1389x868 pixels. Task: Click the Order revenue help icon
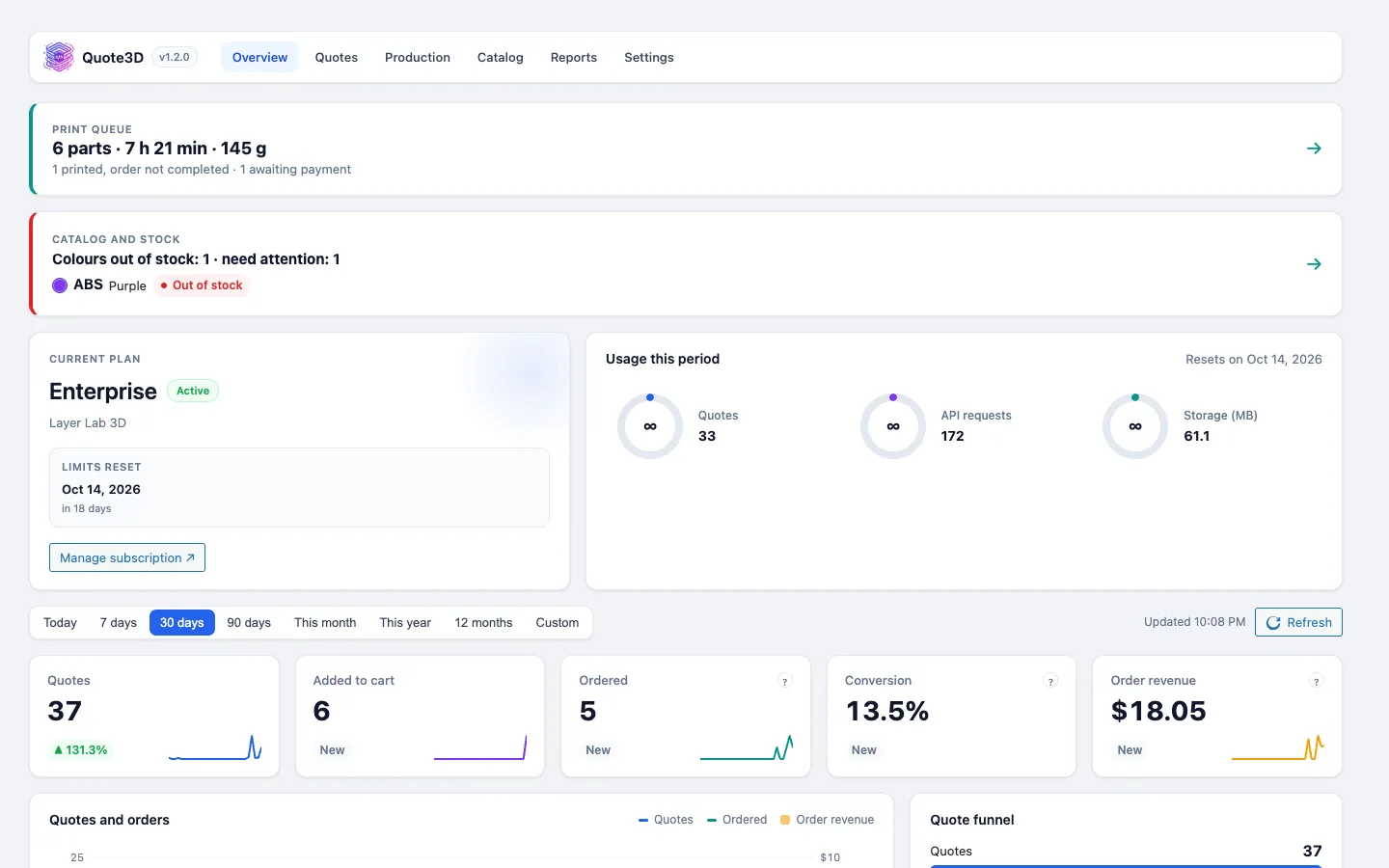[x=1316, y=681]
